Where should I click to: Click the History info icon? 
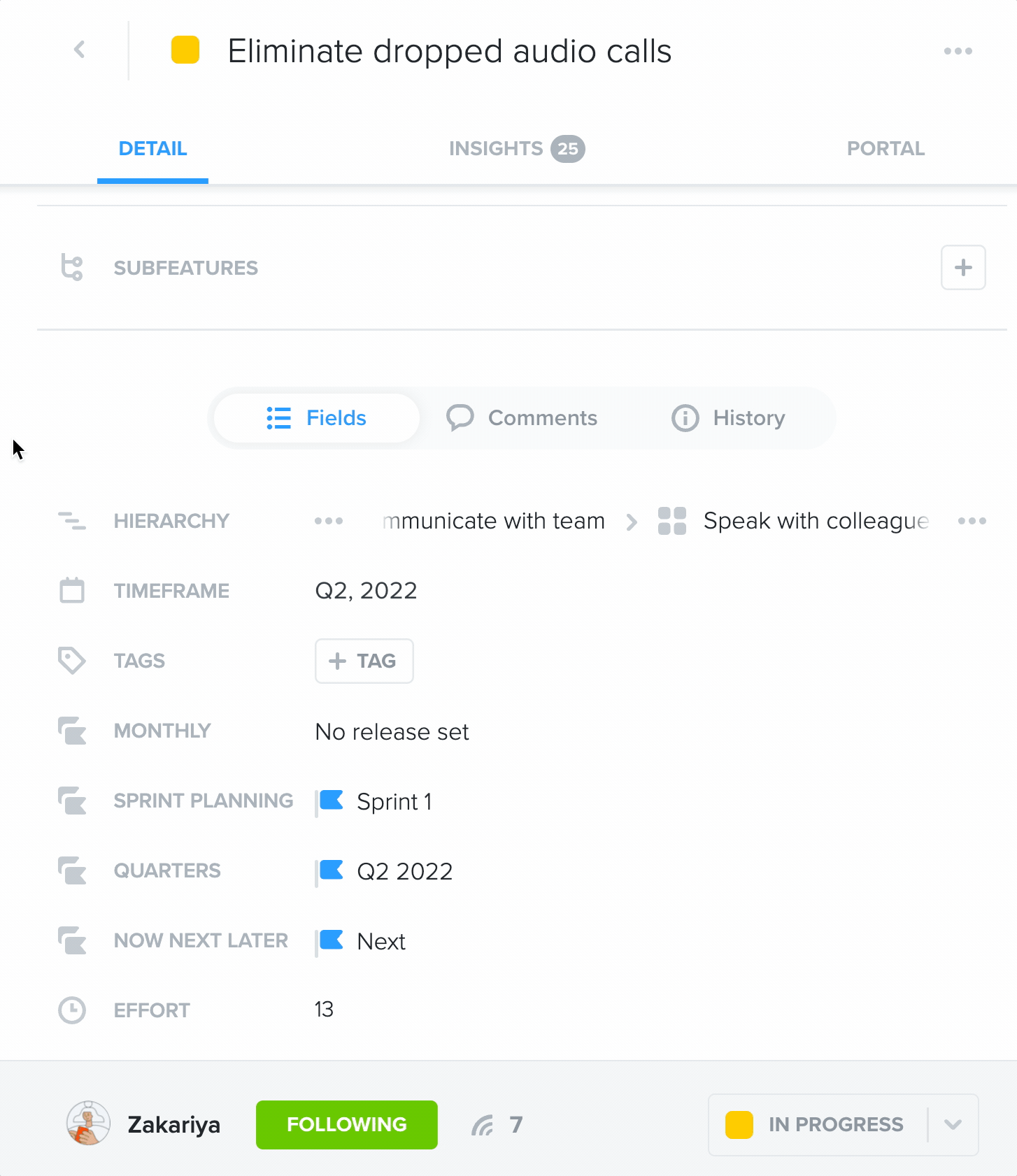point(685,418)
